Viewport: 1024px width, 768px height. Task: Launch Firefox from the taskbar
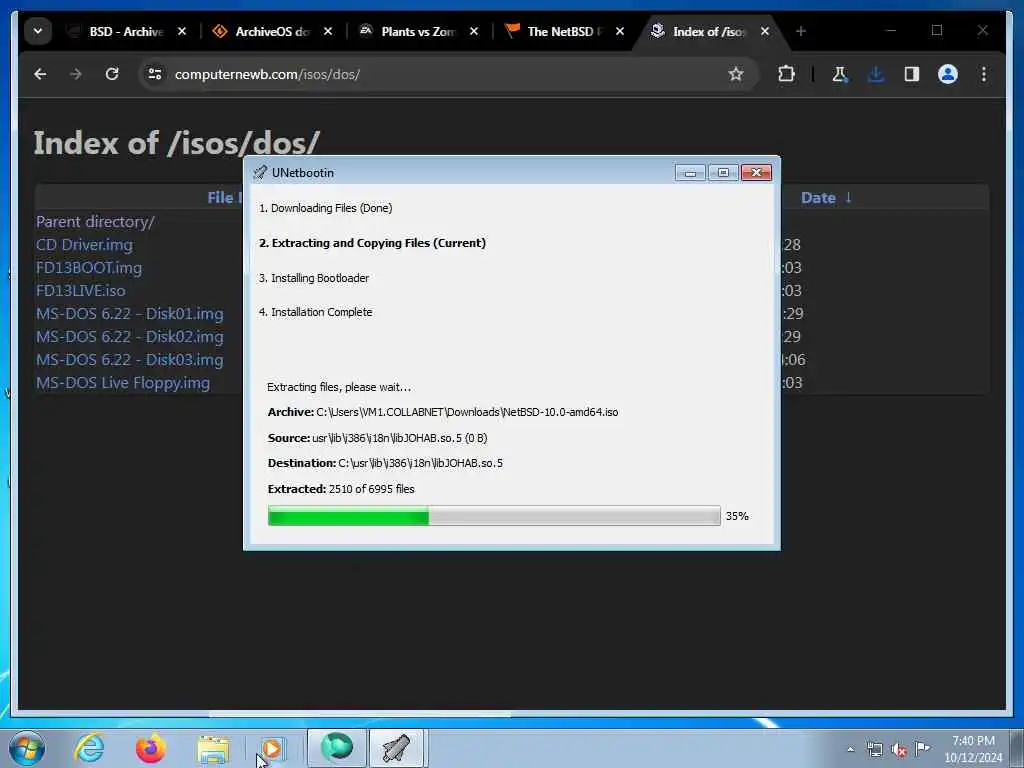tap(150, 748)
